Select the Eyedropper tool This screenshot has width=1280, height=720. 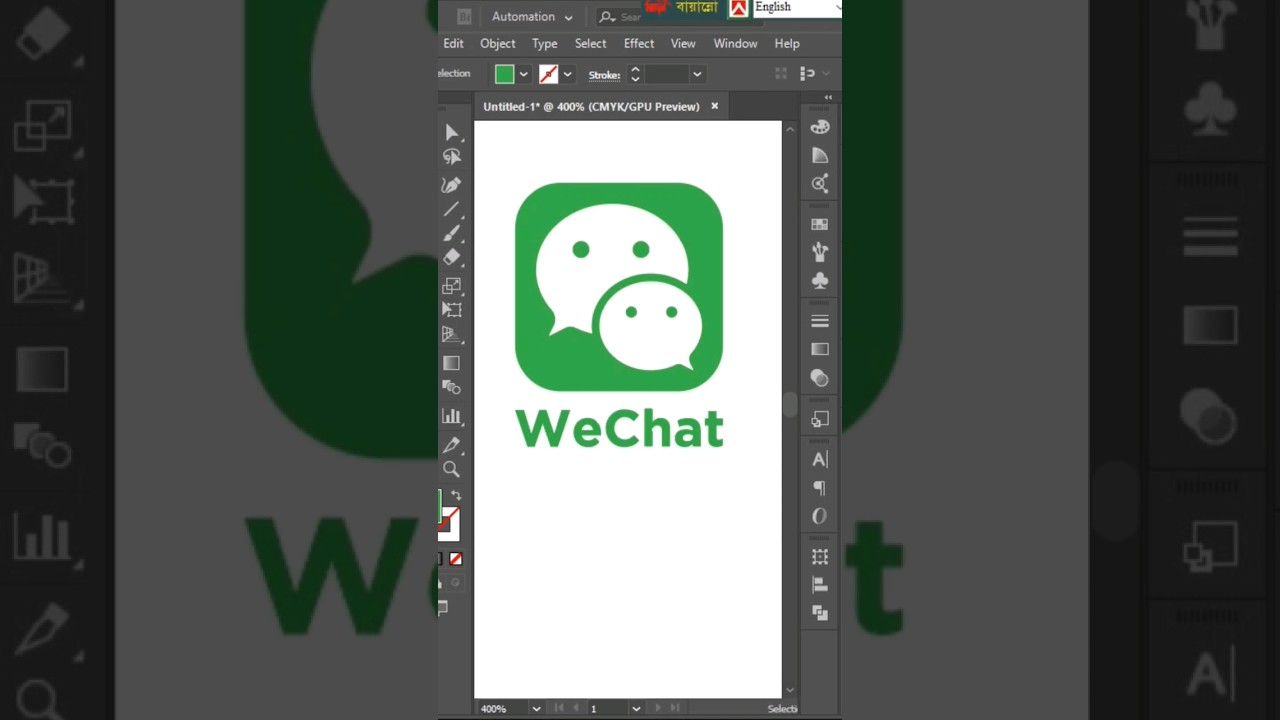coord(452,445)
